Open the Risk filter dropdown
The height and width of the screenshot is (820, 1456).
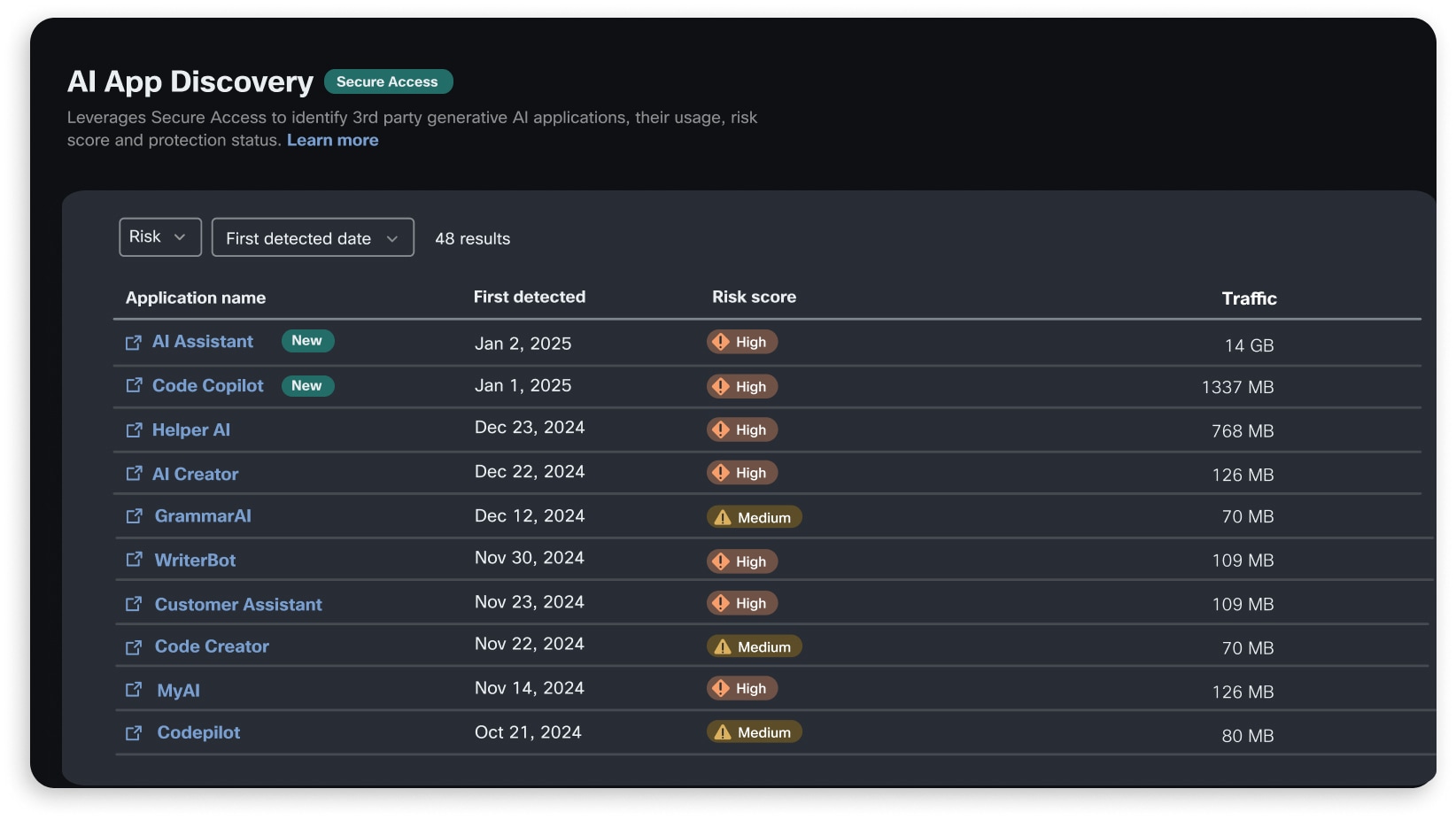coord(159,236)
